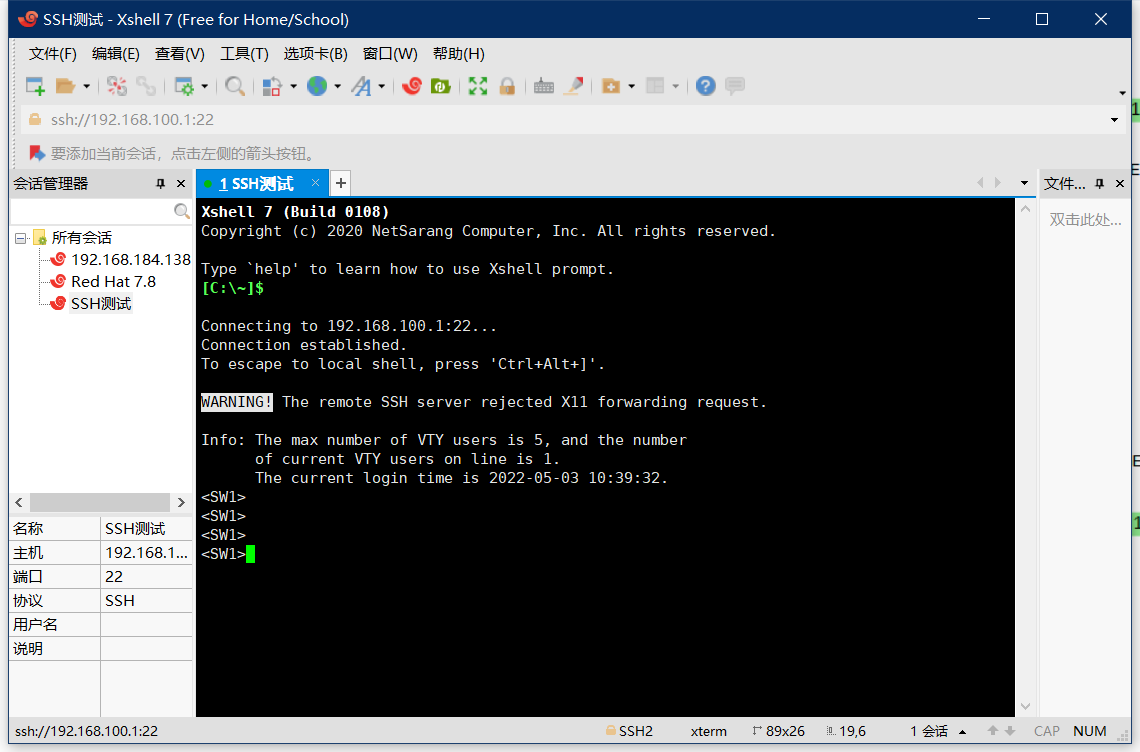Launch Xmanager red swirl icon
1140x752 pixels.
point(412,86)
